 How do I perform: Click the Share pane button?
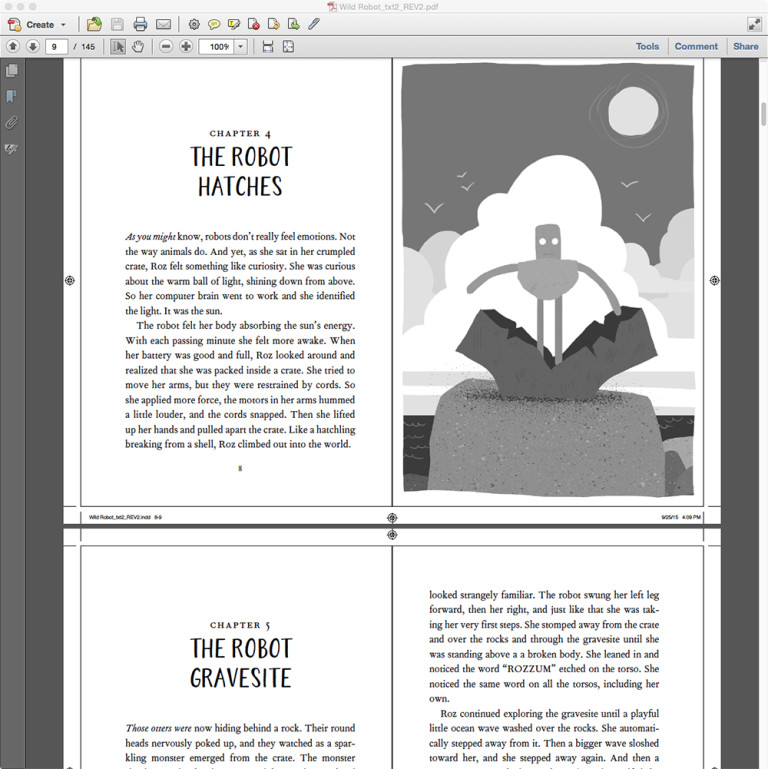(x=745, y=46)
